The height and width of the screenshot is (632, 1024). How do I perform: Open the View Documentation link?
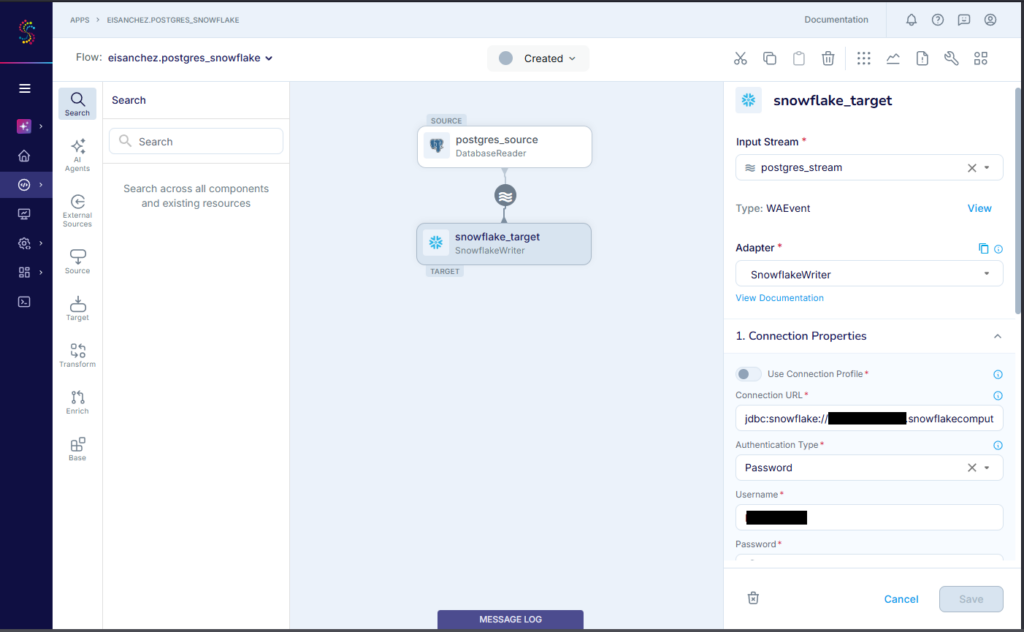(x=779, y=298)
